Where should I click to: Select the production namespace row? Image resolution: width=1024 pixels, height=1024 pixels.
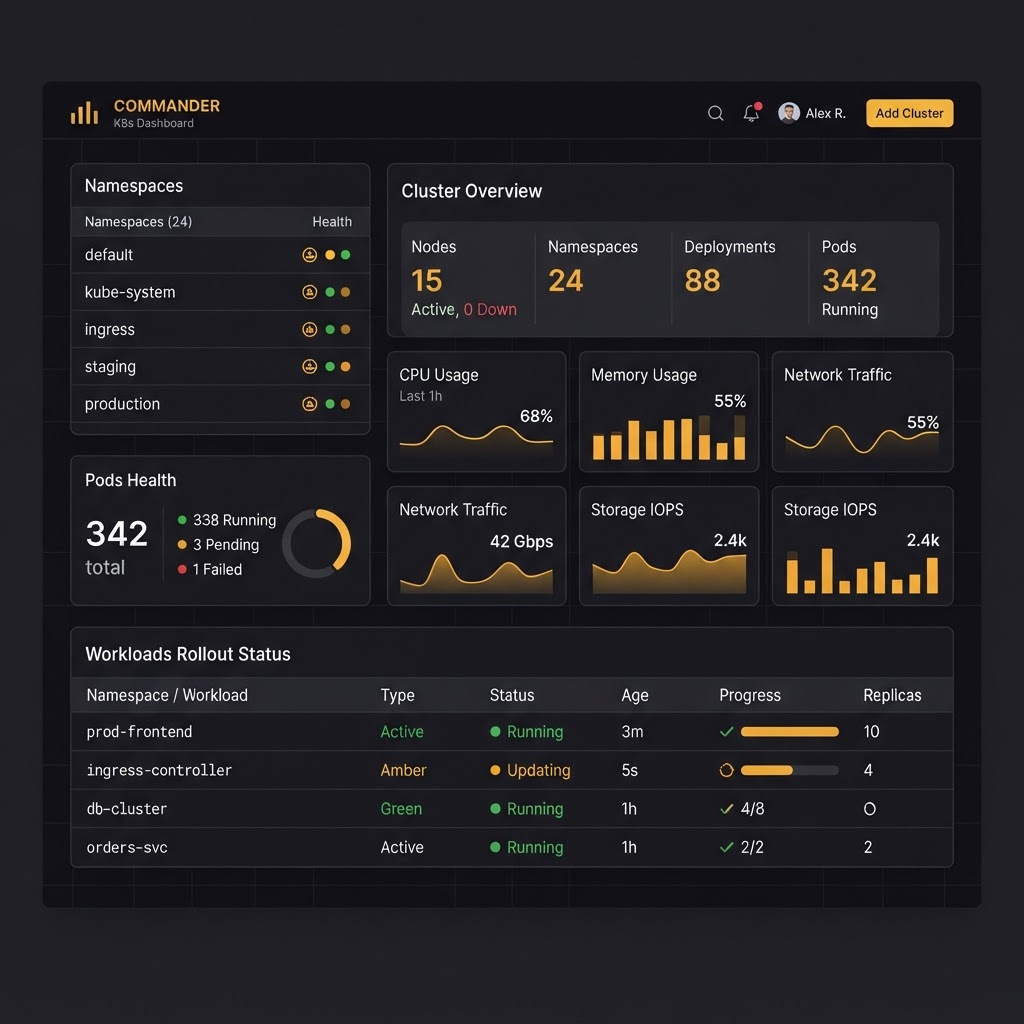[x=220, y=404]
